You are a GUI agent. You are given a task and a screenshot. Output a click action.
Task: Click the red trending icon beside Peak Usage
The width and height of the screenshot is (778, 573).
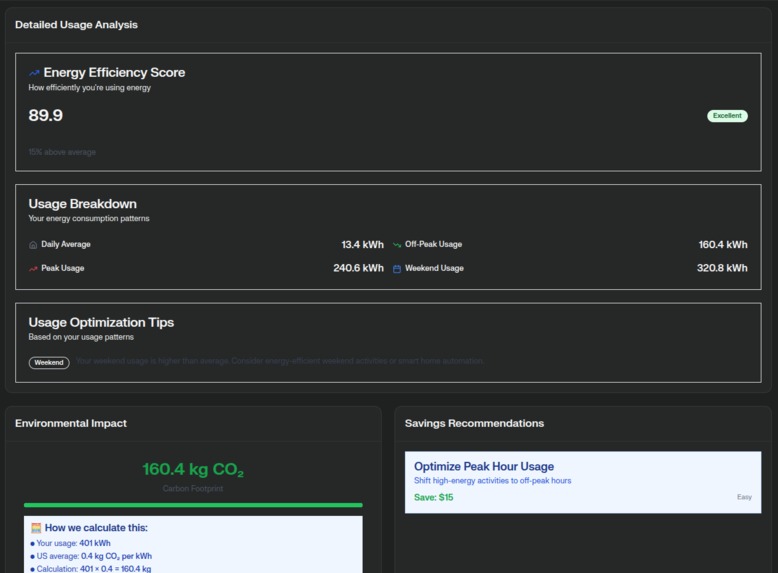coord(33,268)
